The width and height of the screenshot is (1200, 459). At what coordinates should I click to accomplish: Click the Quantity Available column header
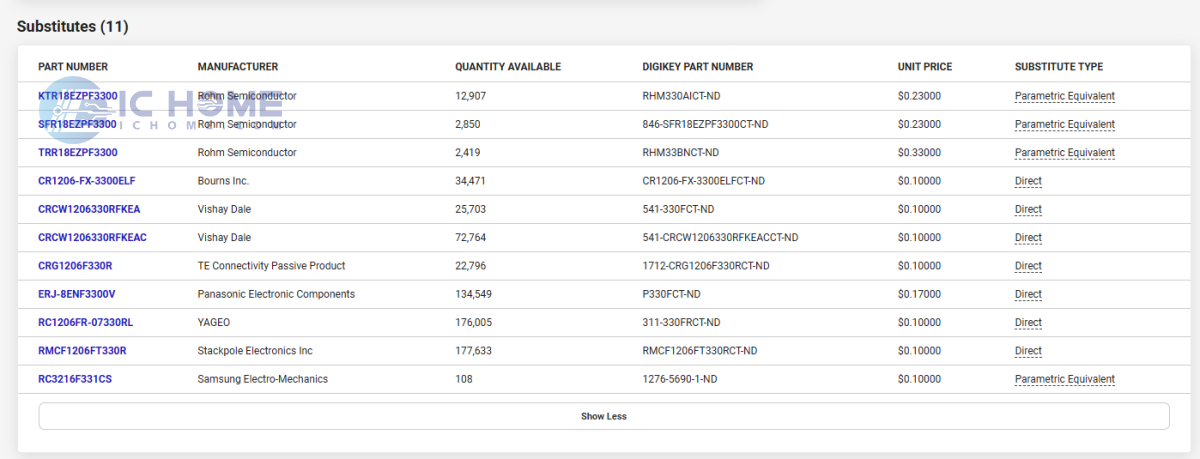[x=507, y=67]
